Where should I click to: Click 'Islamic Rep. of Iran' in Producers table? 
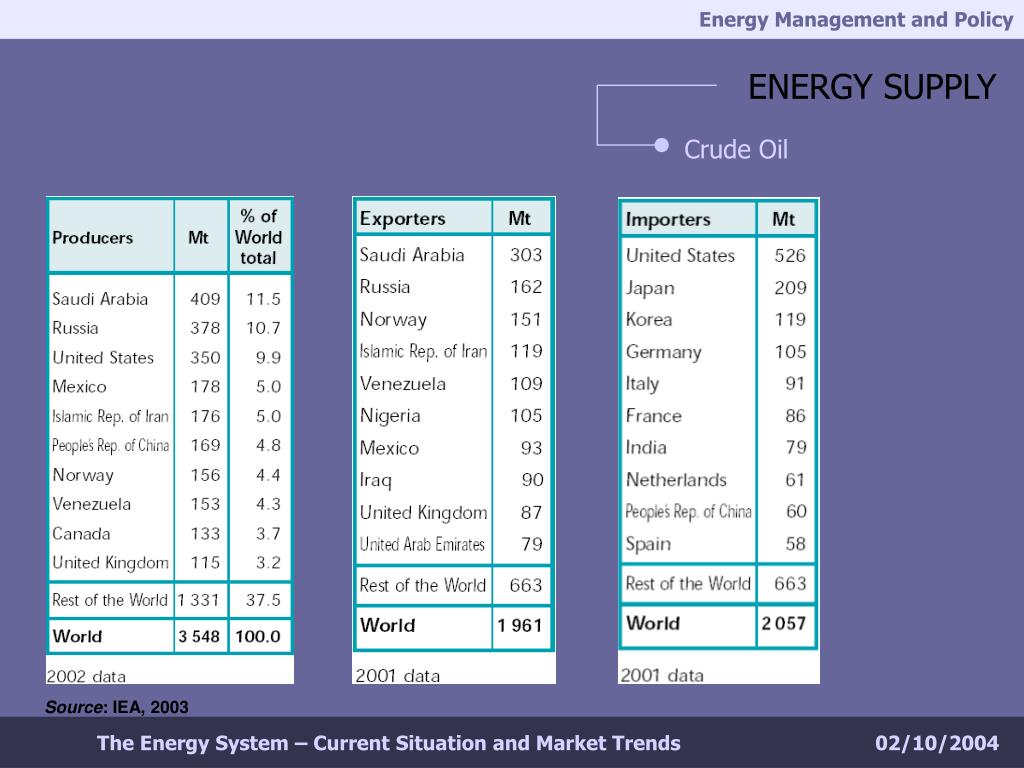click(110, 416)
